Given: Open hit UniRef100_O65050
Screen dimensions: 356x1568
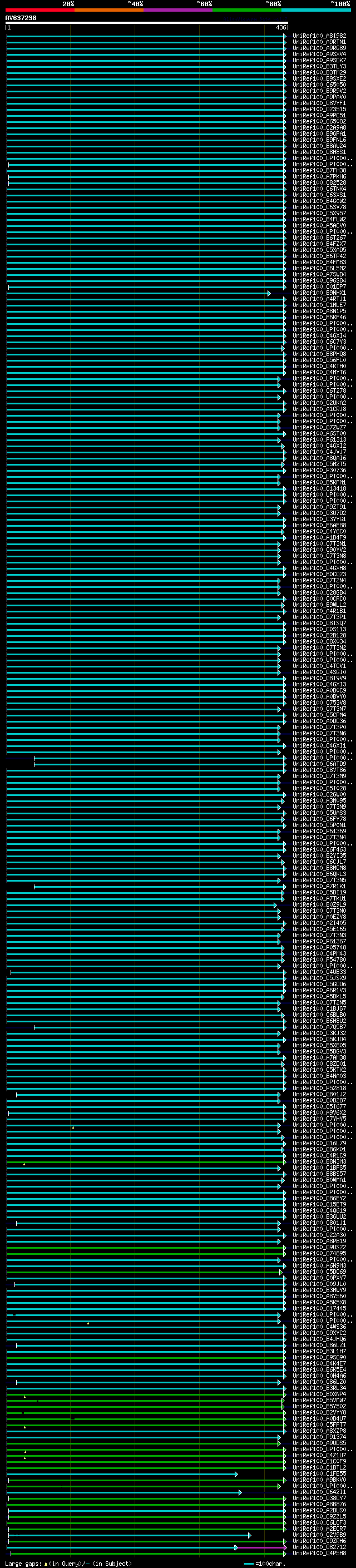Looking at the screenshot, I should pos(319,85).
